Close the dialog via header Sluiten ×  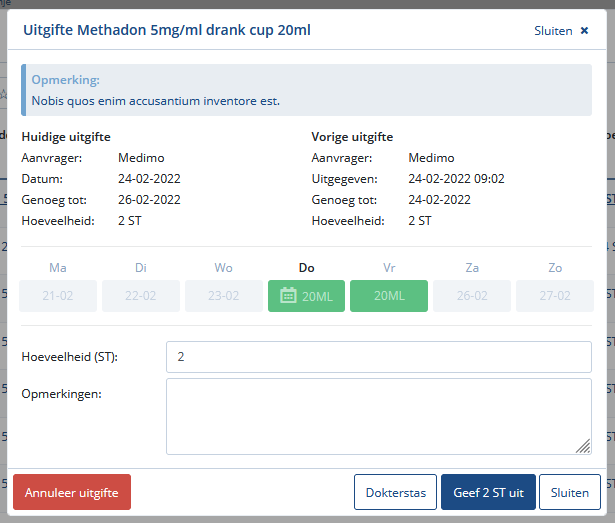pos(561,31)
